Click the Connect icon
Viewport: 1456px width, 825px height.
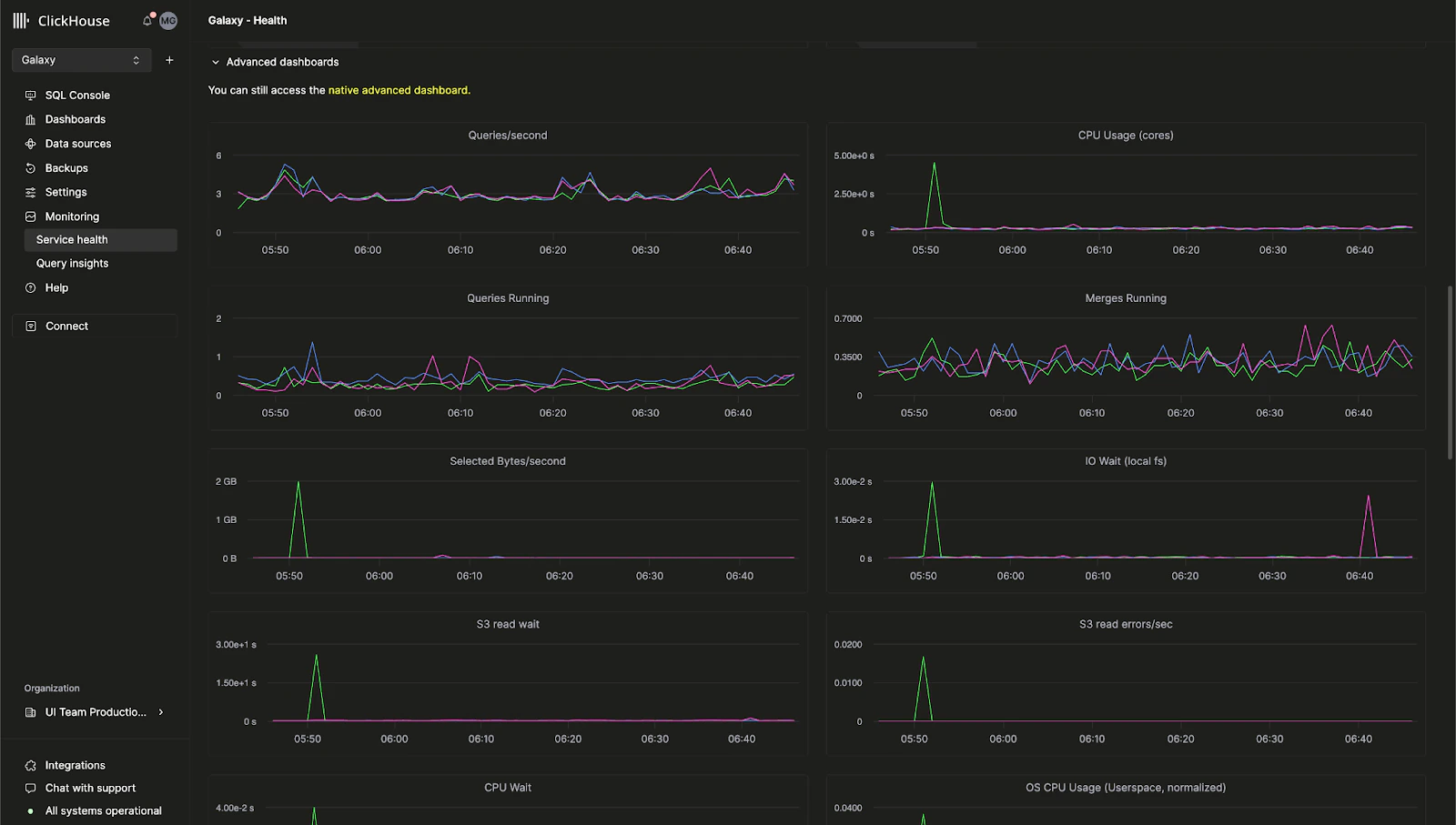31,326
